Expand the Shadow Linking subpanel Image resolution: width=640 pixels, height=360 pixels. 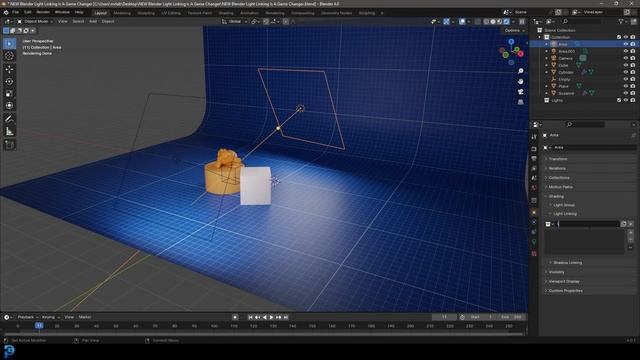[x=567, y=262]
